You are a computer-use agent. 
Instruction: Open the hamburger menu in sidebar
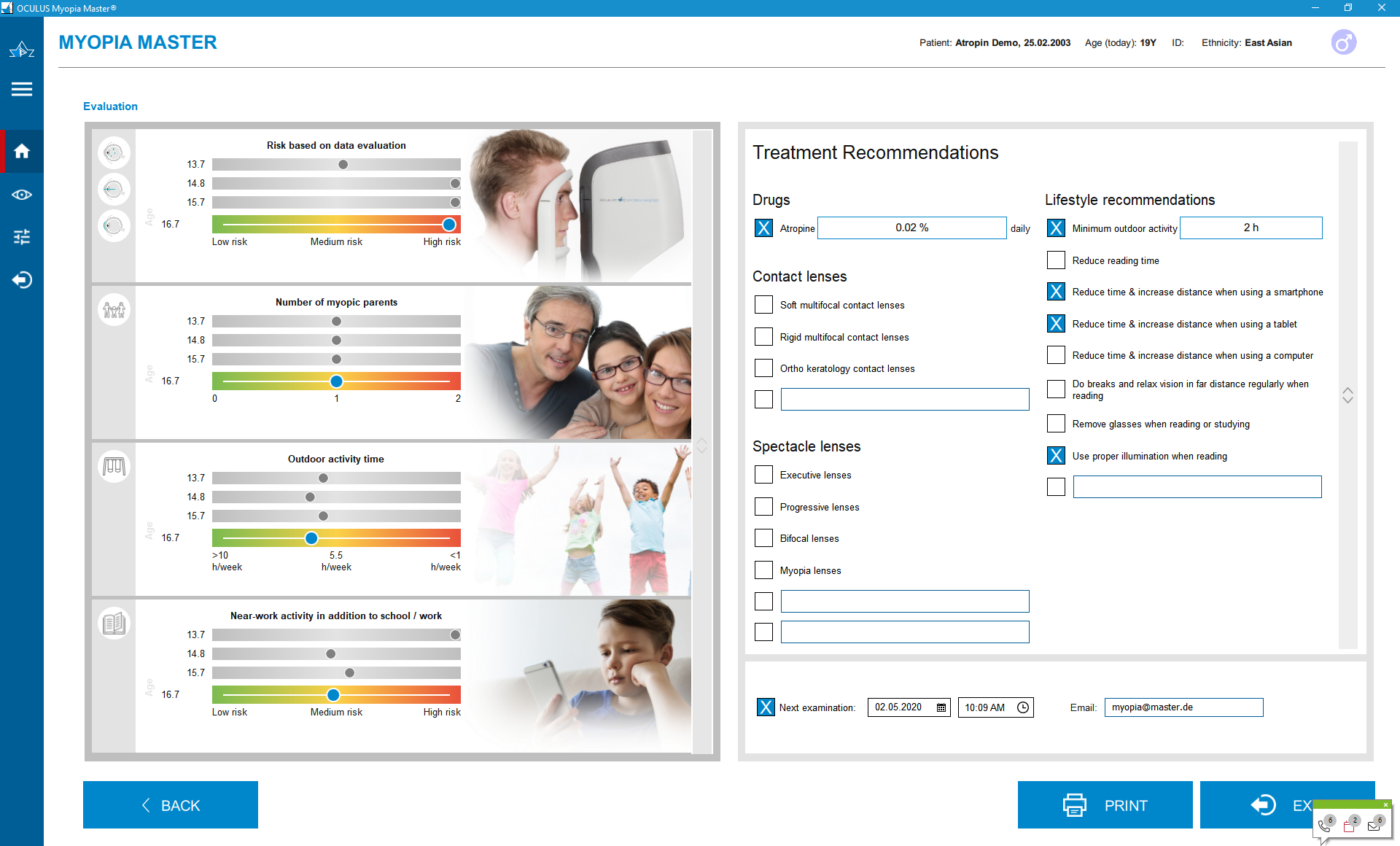click(x=22, y=90)
